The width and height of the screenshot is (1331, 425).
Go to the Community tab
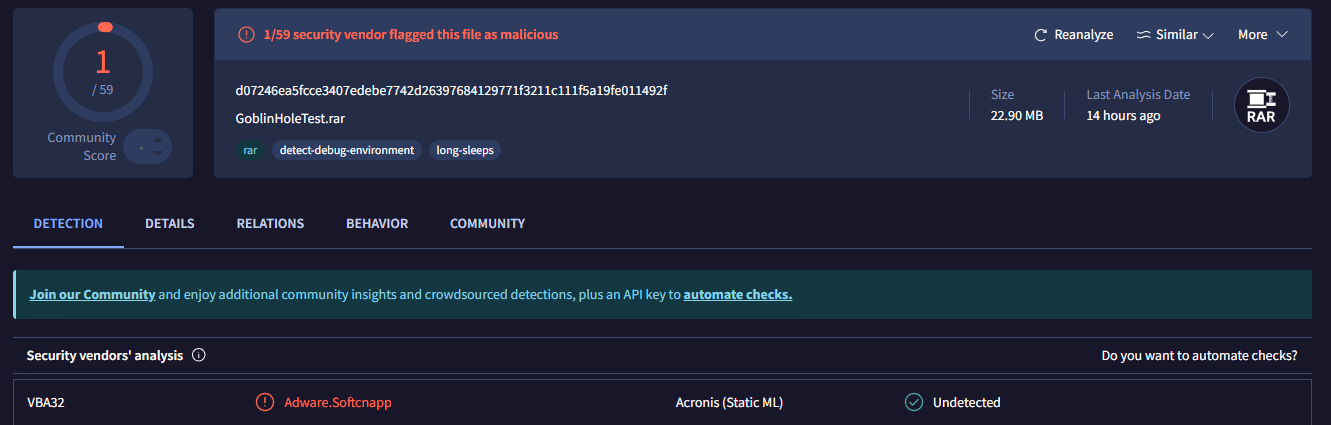pos(487,223)
